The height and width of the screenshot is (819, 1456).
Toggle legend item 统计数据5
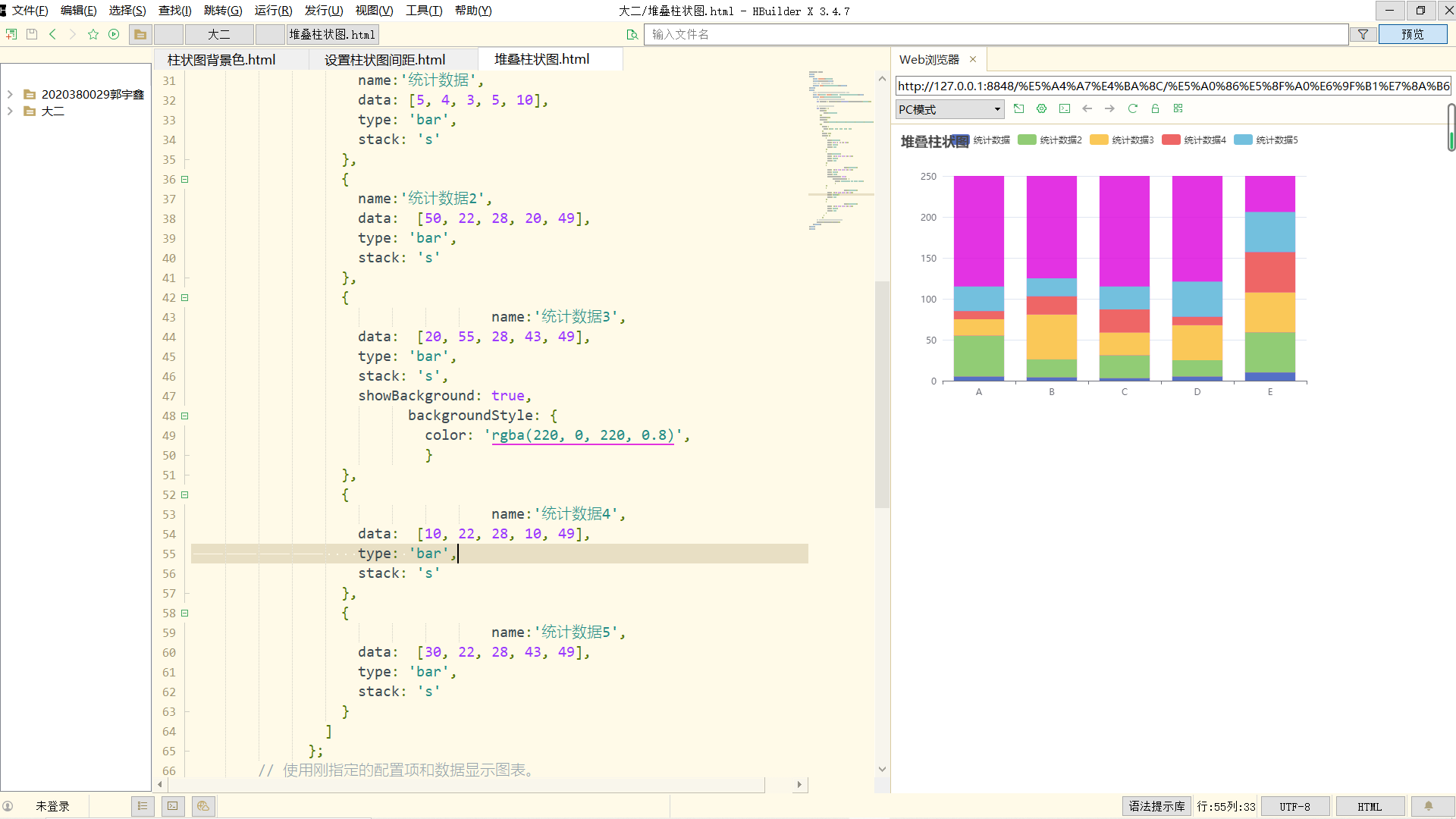pyautogui.click(x=1266, y=140)
